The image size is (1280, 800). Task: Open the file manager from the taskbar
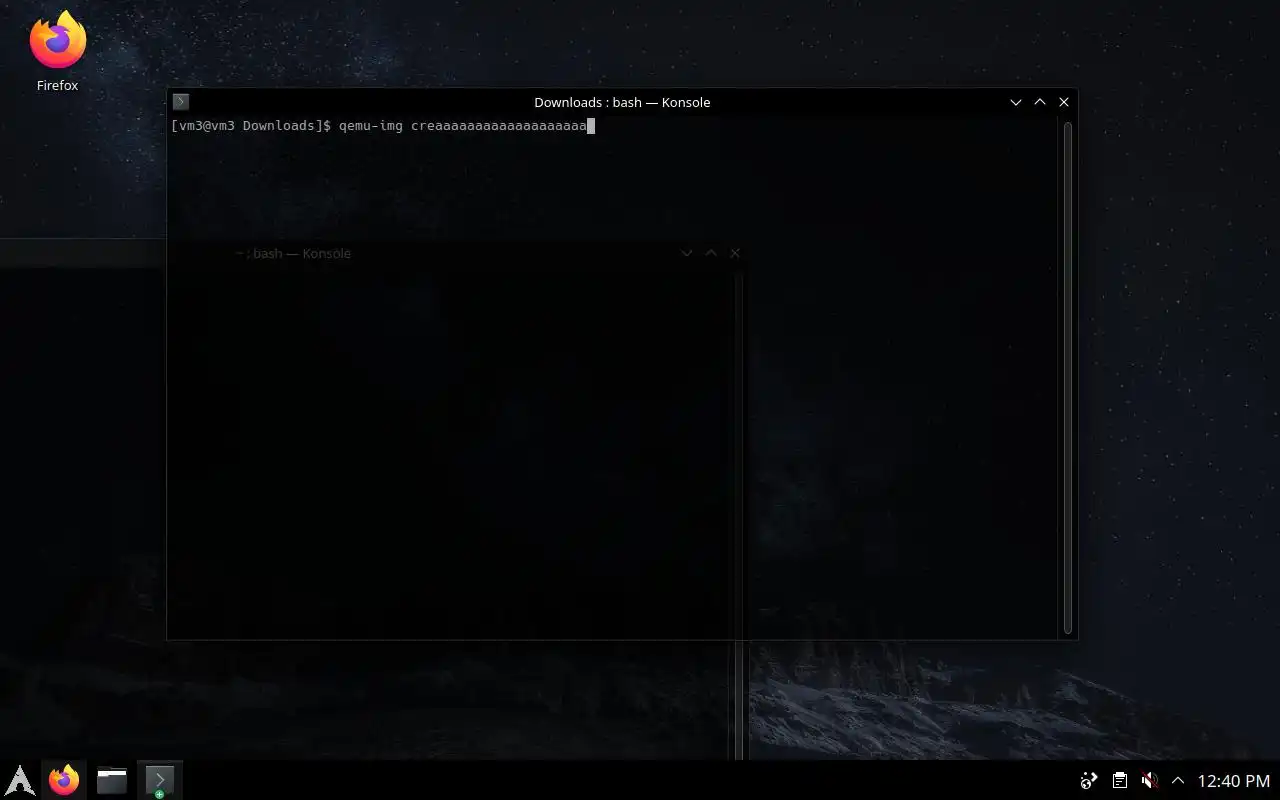tap(112, 780)
